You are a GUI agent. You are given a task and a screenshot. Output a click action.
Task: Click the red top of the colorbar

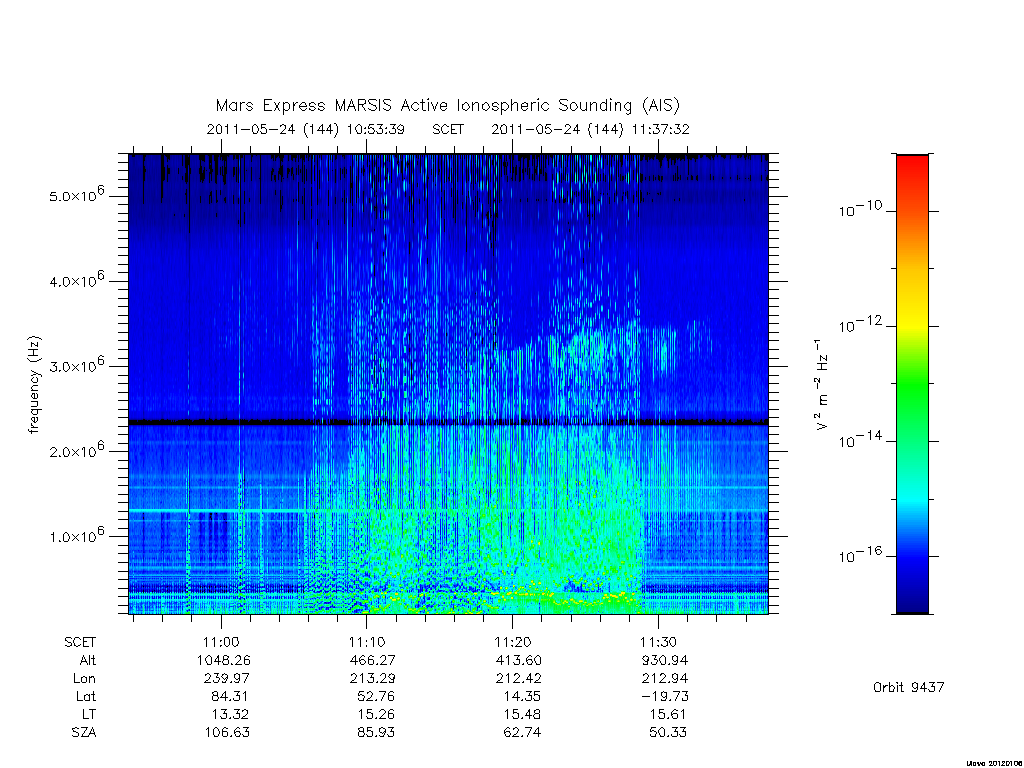912,163
